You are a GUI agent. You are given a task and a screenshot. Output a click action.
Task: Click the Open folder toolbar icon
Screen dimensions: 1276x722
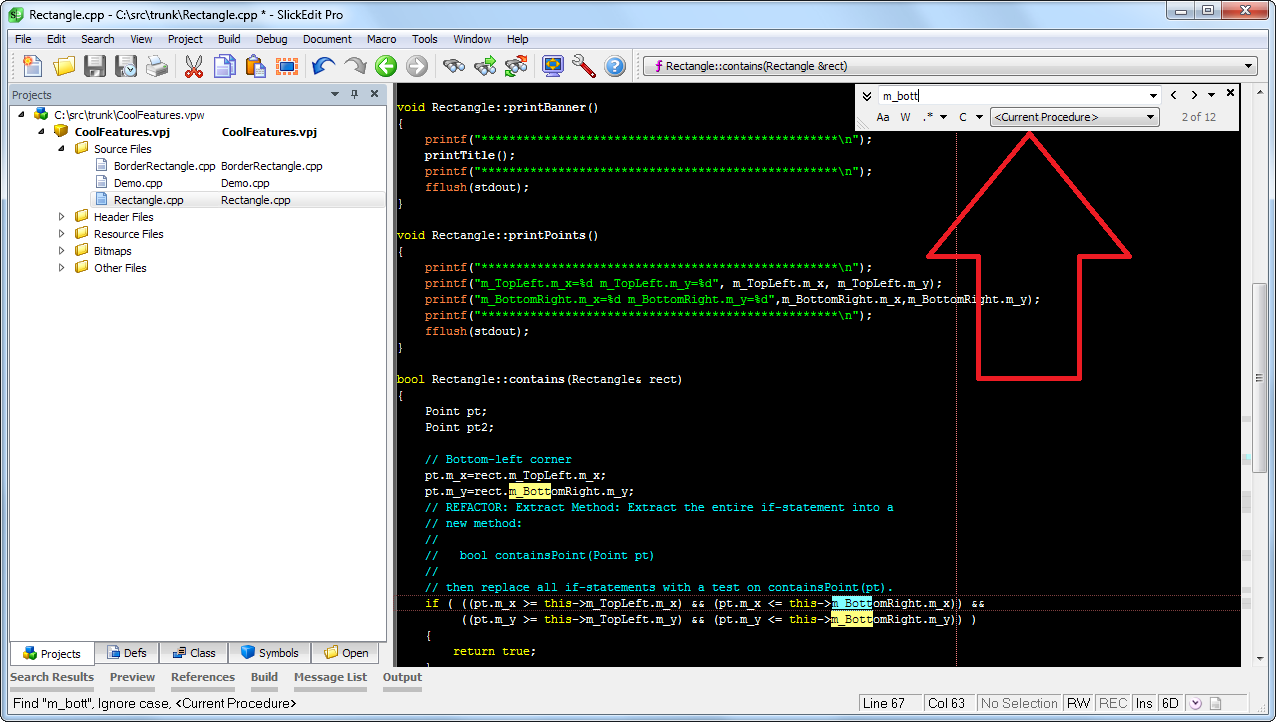tap(64, 66)
